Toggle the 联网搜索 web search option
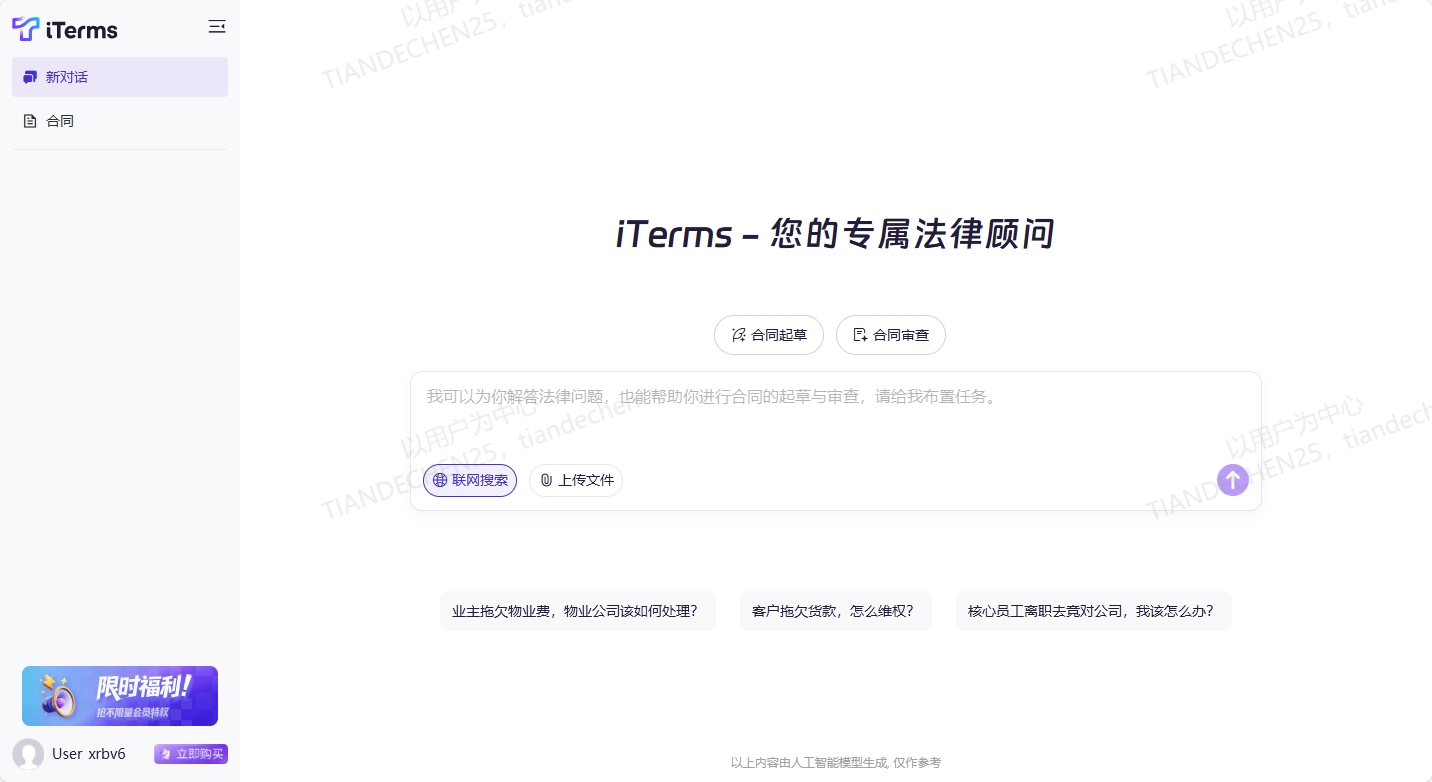The width and height of the screenshot is (1432, 782). click(x=470, y=480)
